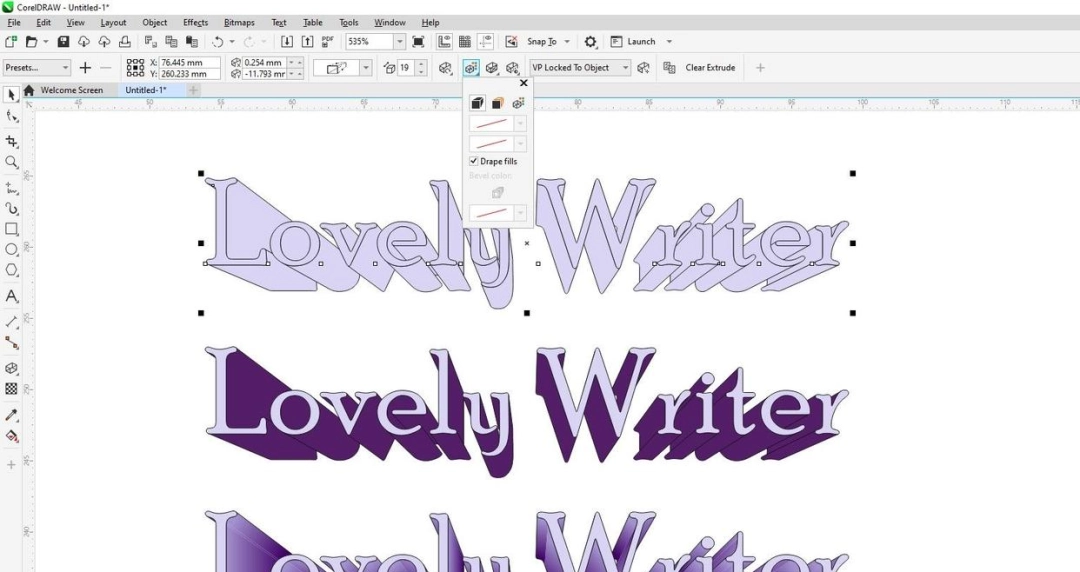Click the Welcome Screen home icon

point(29,90)
